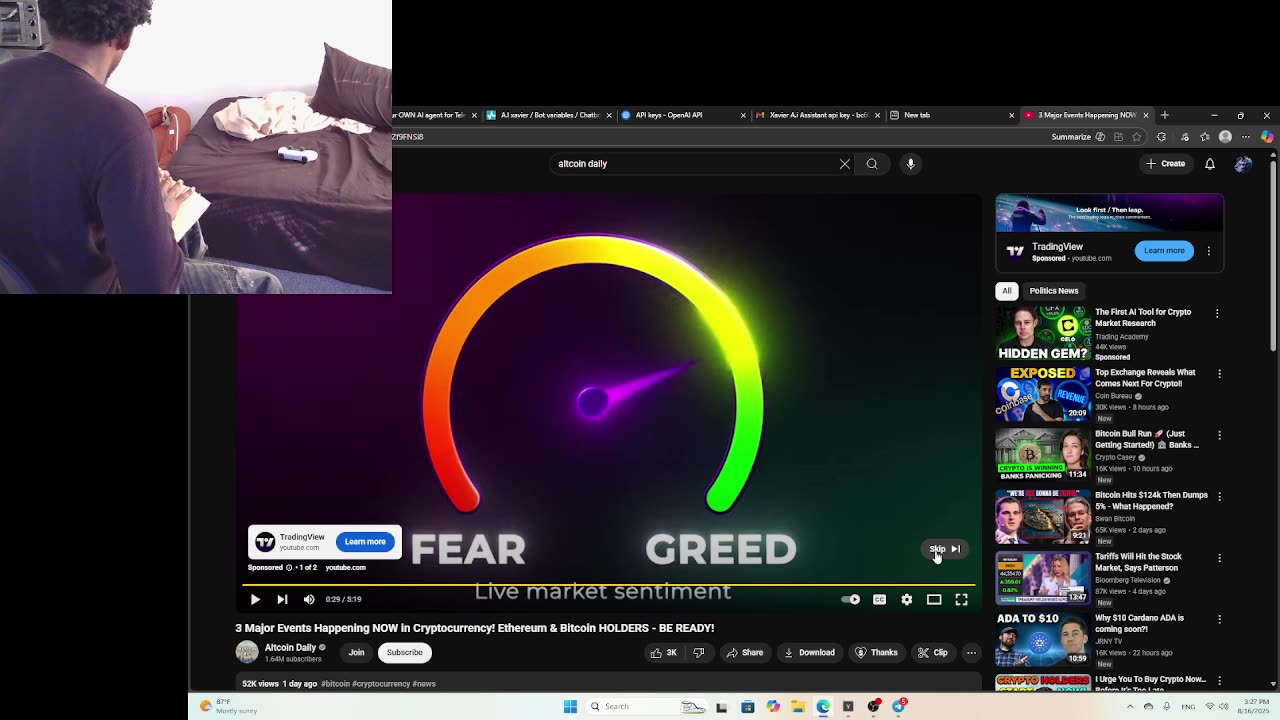Image resolution: width=1280 pixels, height=720 pixels.
Task: Mute the video volume icon
Action: point(309,599)
